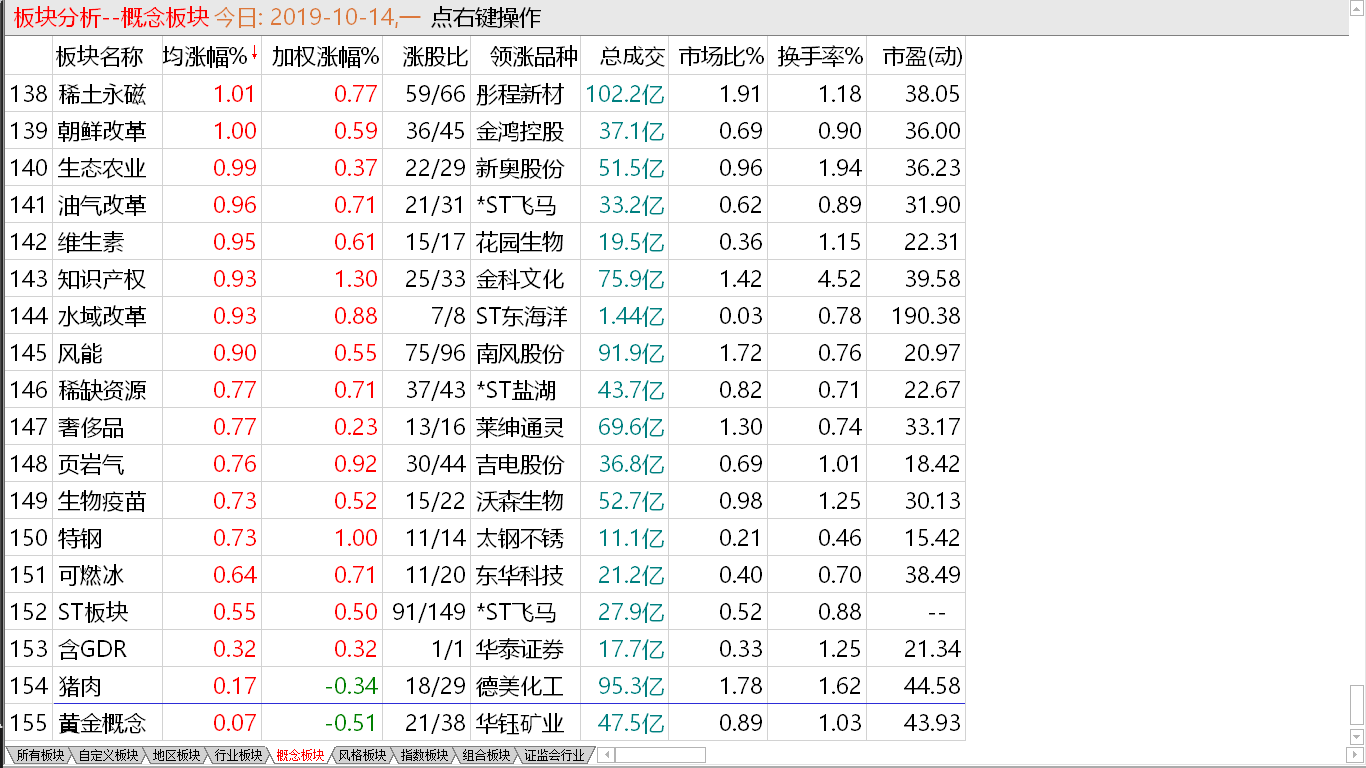The height and width of the screenshot is (768, 1366).
Task: Select the 维生素 row
Action: coord(485,242)
